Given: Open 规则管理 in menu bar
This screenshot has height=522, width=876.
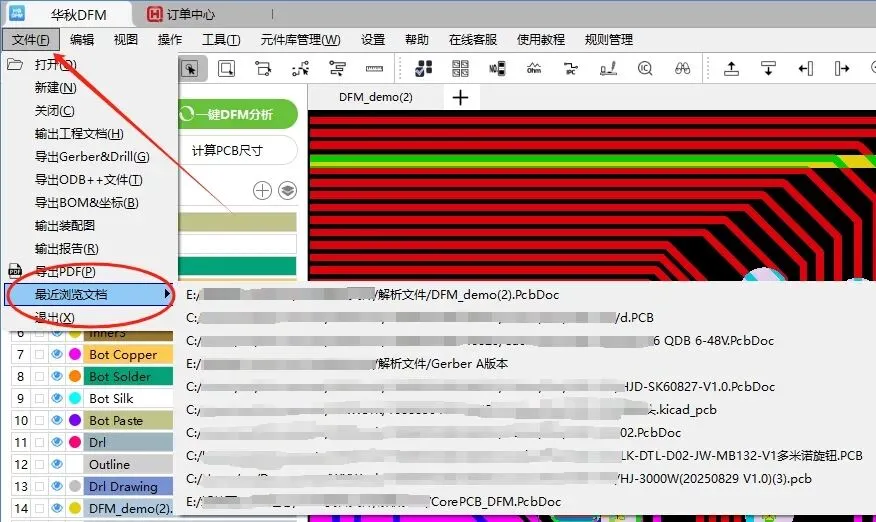Looking at the screenshot, I should 608,40.
